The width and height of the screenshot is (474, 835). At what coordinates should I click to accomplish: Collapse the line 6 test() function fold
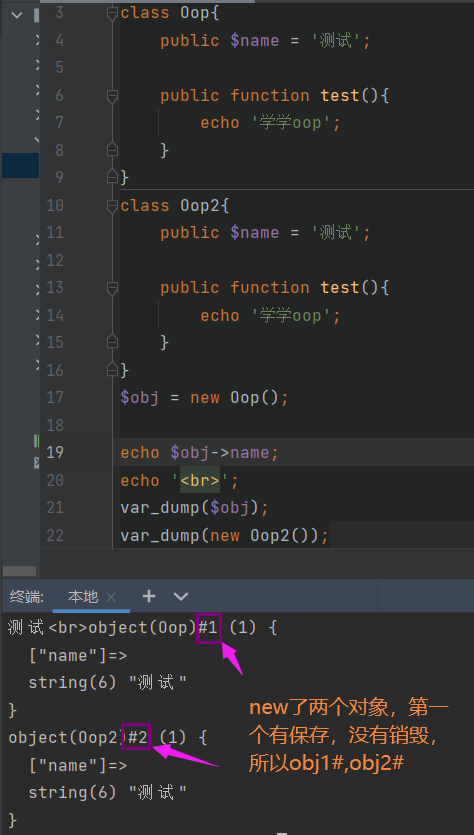pyautogui.click(x=112, y=96)
